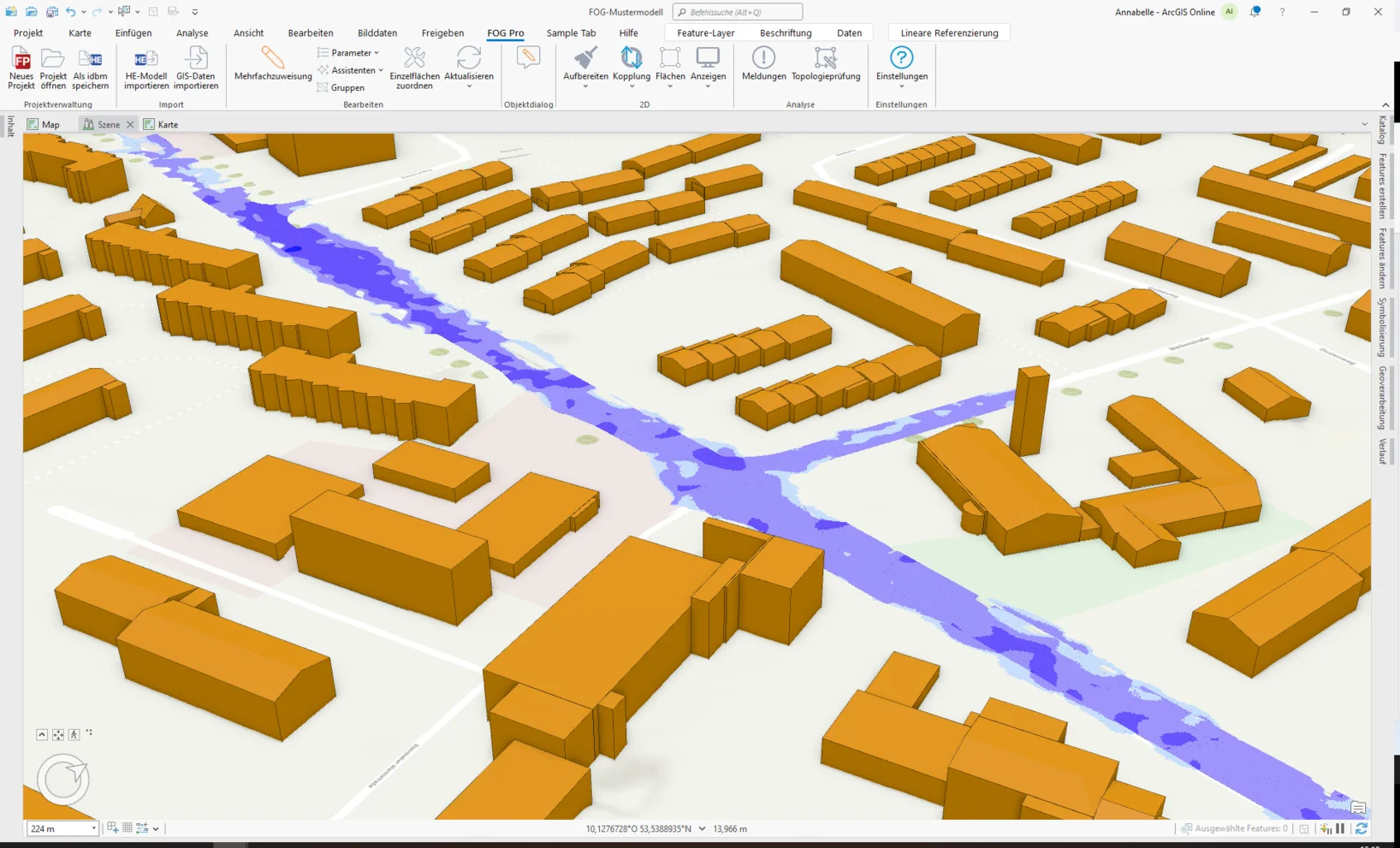Screen dimensions: 1400x848
Task: Switch to the Bilddaten ribbon tab
Action: [x=377, y=33]
